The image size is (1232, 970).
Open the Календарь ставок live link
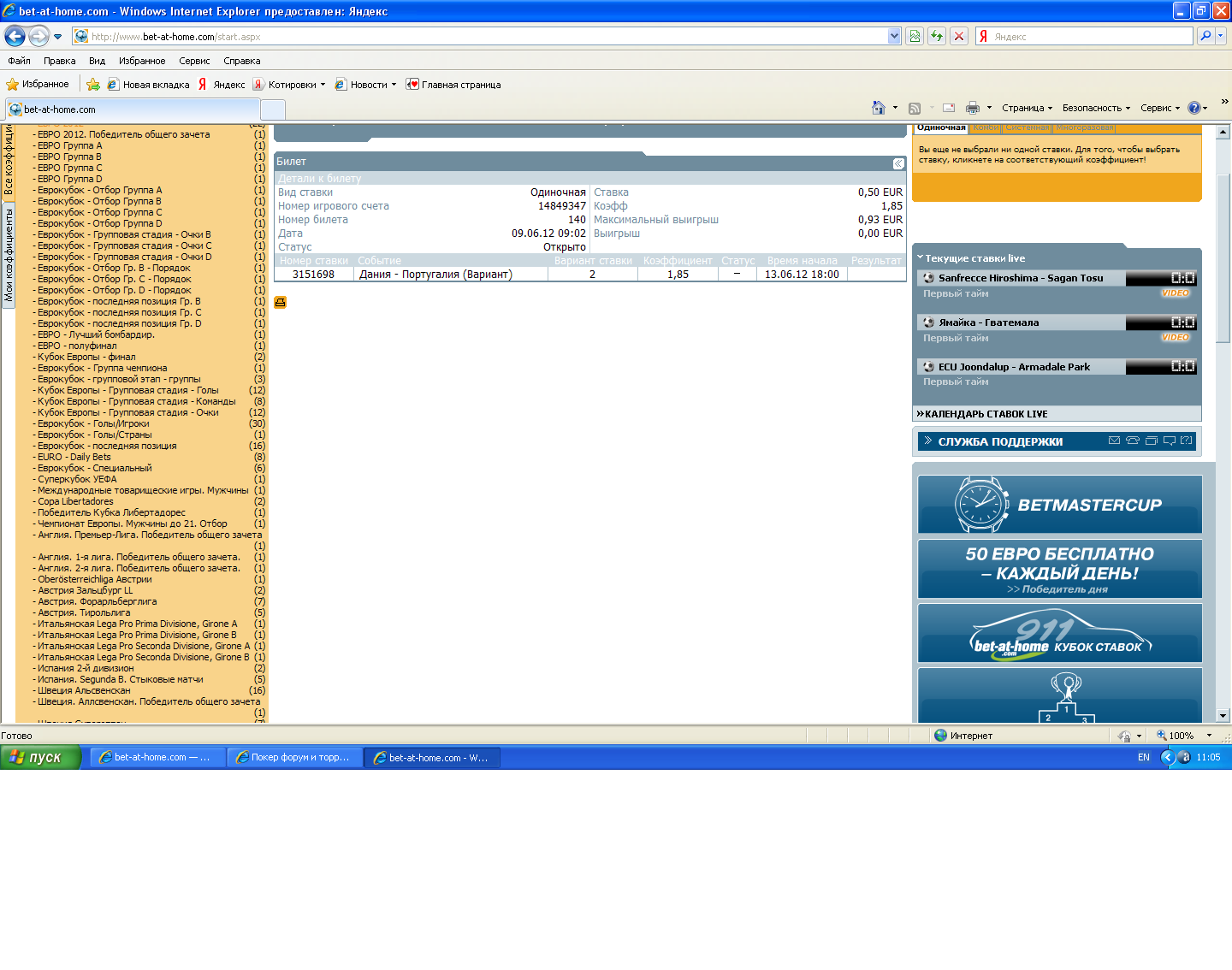(986, 414)
